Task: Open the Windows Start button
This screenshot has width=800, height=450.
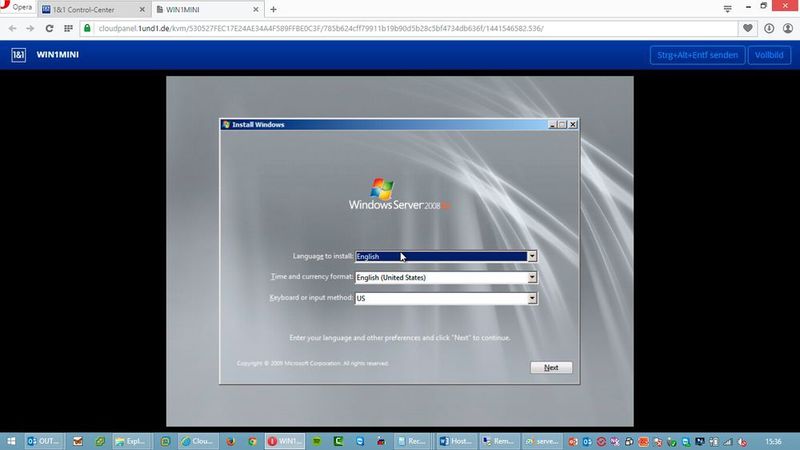Action: click(x=11, y=441)
